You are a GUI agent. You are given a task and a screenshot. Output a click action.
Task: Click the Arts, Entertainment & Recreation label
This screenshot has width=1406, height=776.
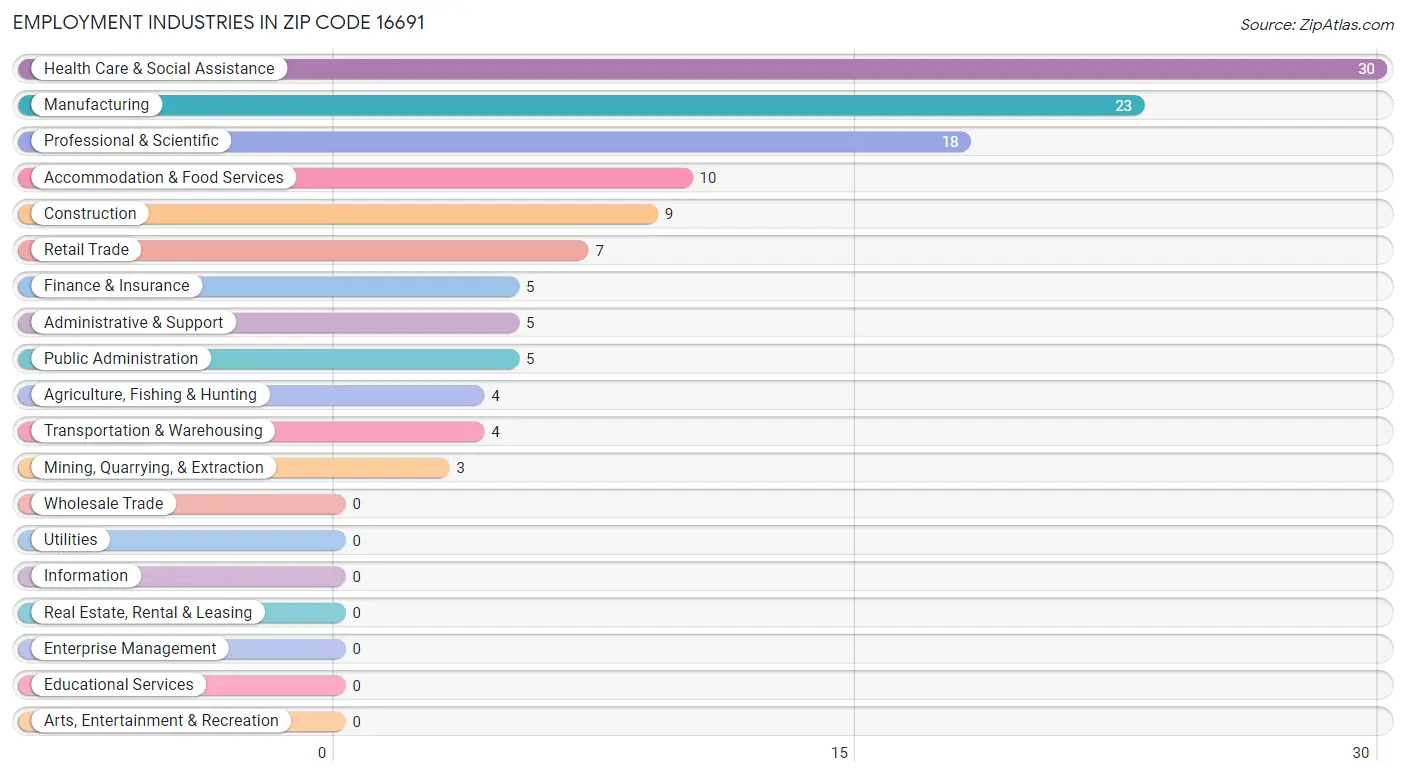tap(161, 721)
